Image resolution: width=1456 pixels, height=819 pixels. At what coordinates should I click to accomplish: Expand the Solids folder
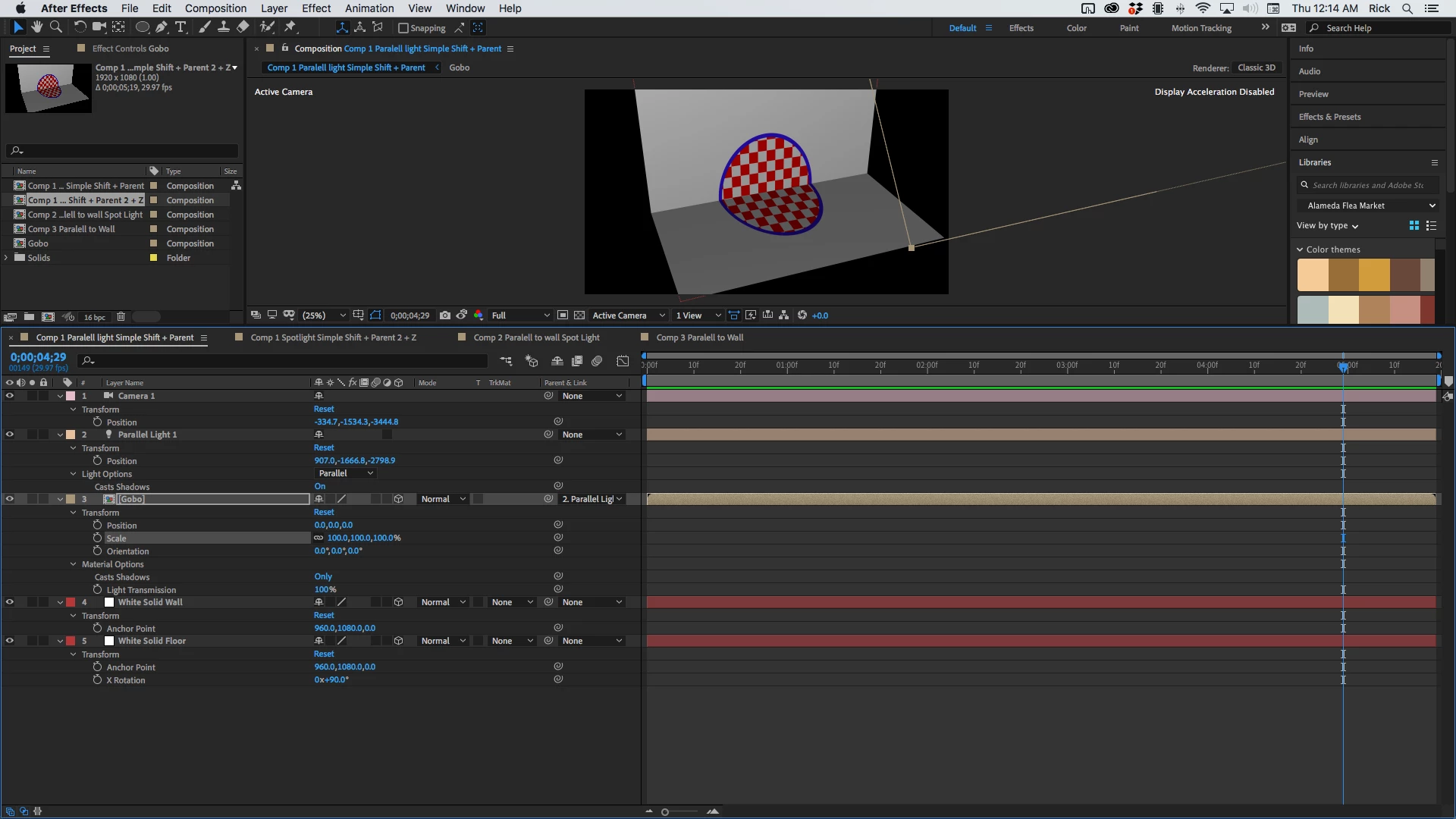tap(7, 258)
